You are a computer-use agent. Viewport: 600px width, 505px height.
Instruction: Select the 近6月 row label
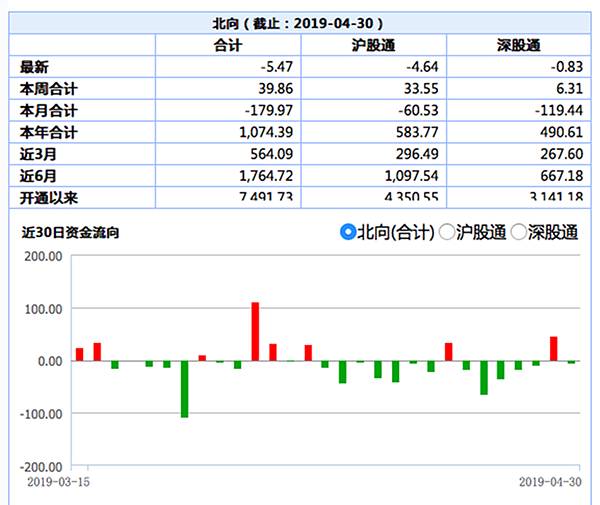point(38,176)
